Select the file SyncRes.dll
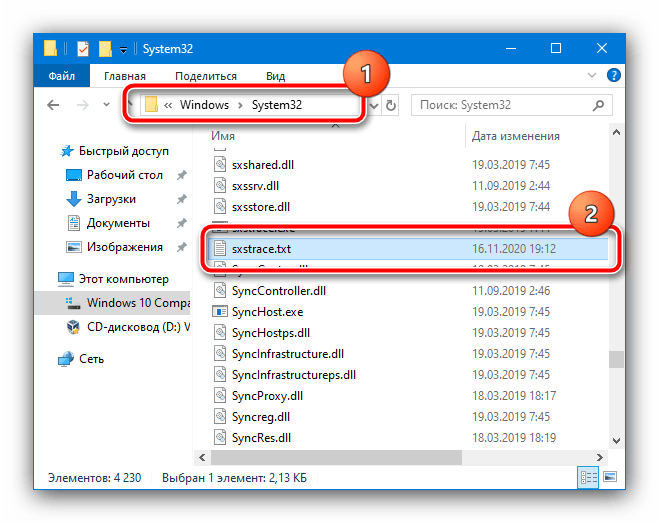 pyautogui.click(x=261, y=438)
